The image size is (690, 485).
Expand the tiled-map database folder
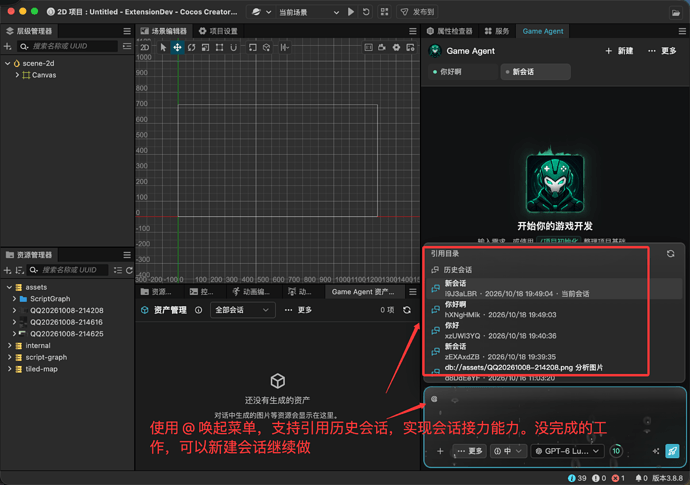pyautogui.click(x=9, y=369)
